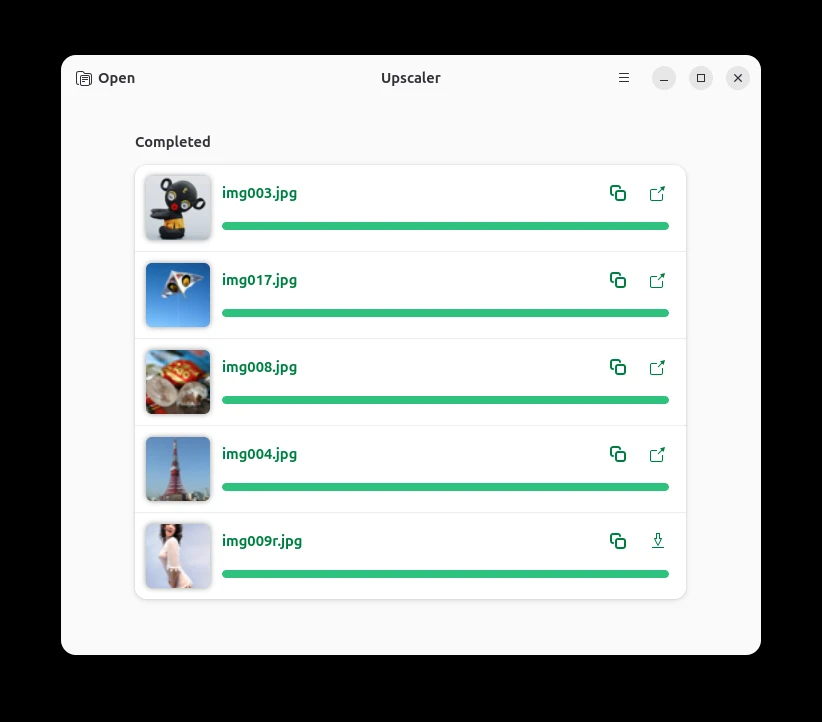Open upscaled img003.jpg in external viewer

pos(657,193)
